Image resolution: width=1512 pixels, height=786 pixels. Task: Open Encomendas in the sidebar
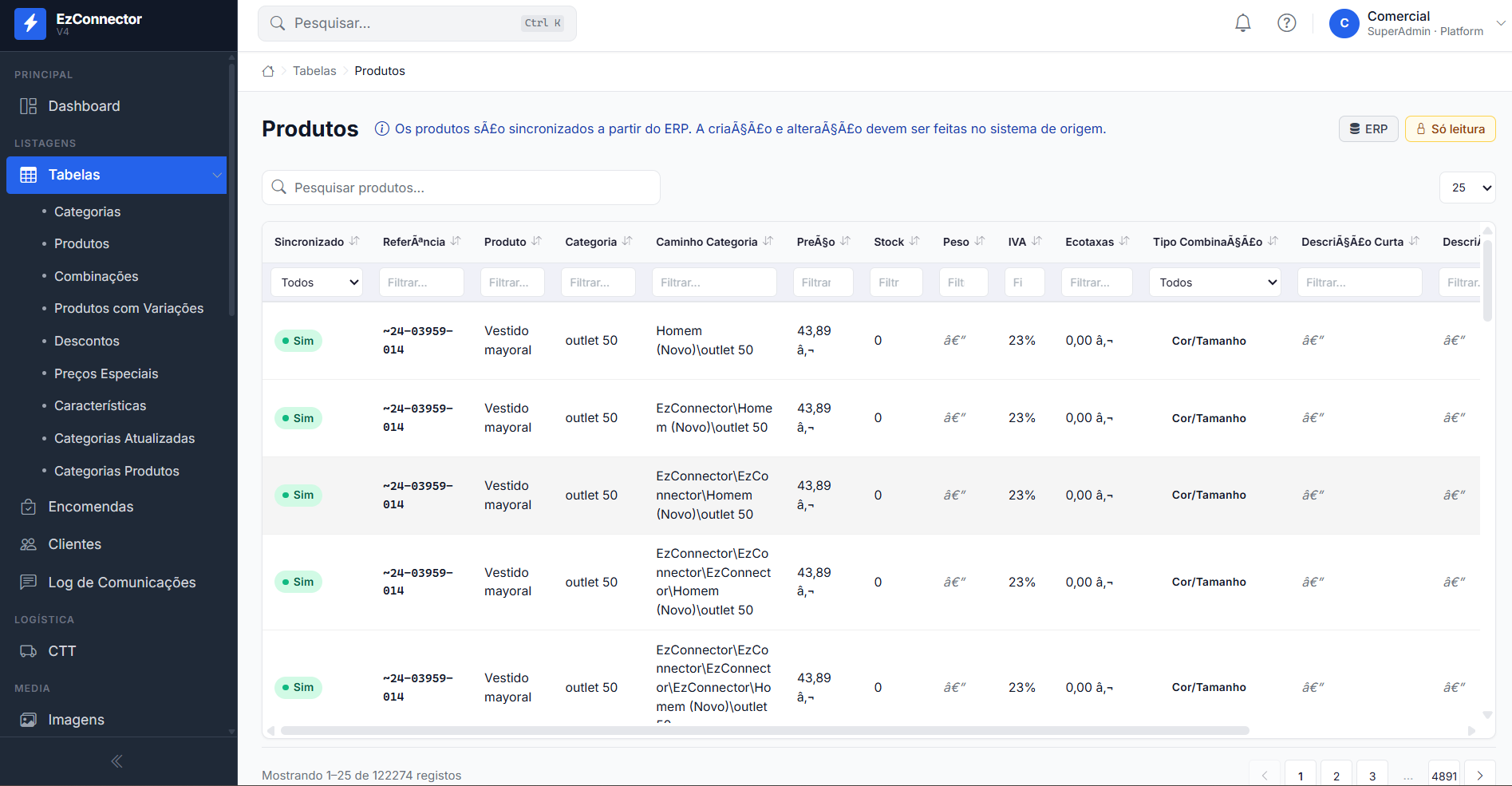(116, 507)
